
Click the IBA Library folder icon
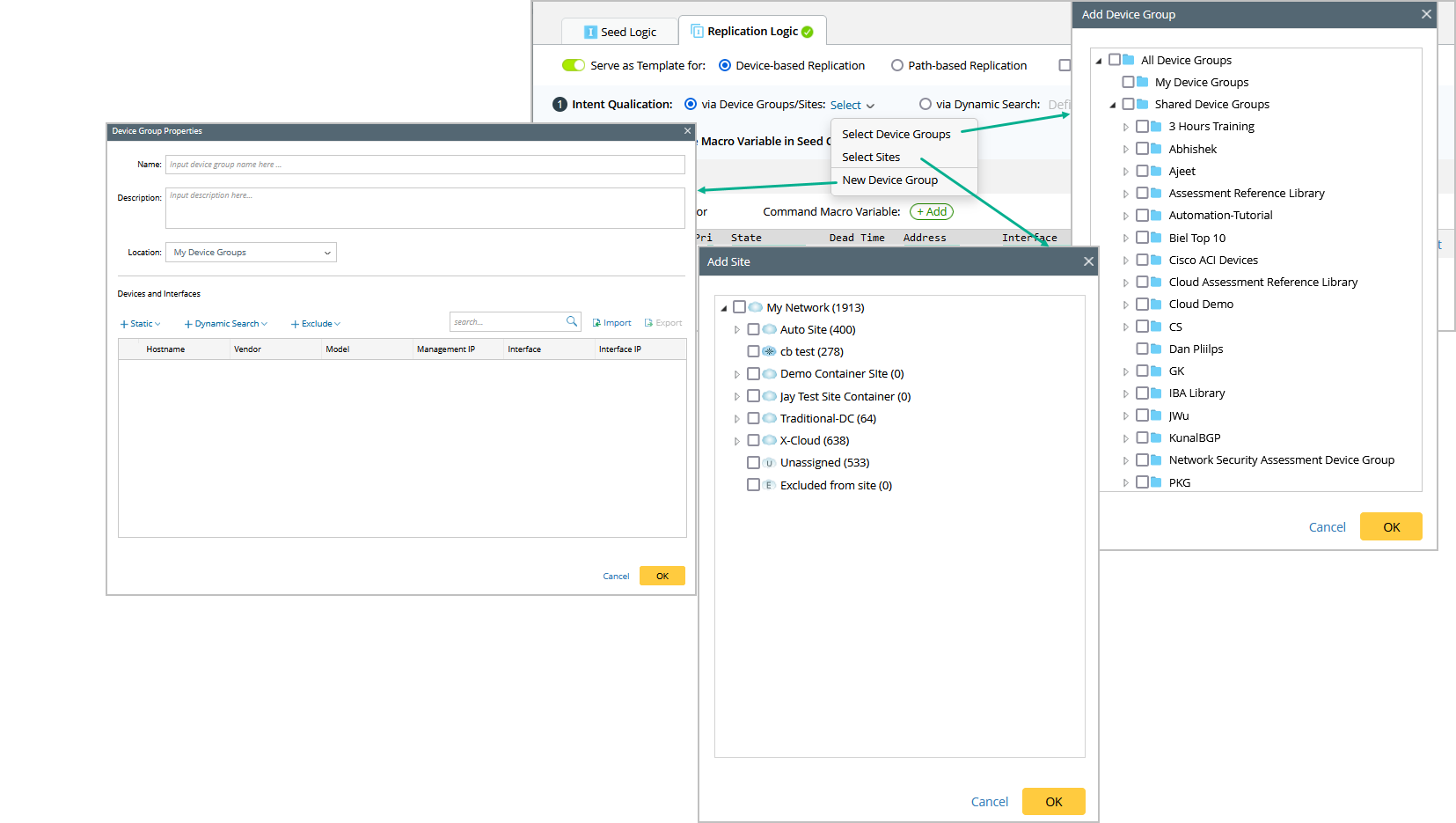[1157, 393]
